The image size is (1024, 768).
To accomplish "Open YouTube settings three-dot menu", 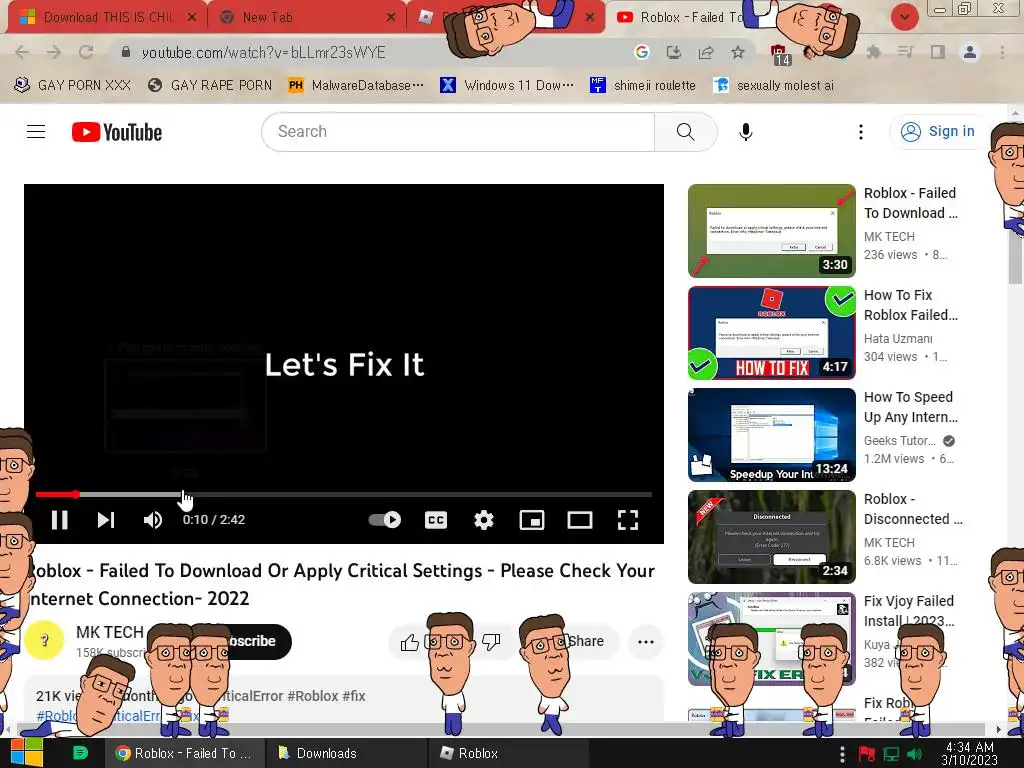I will [861, 132].
